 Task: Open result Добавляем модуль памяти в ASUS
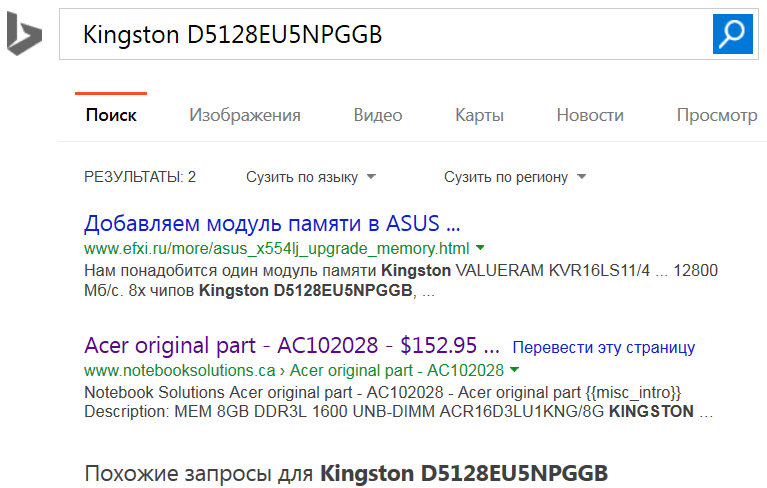tap(272, 222)
